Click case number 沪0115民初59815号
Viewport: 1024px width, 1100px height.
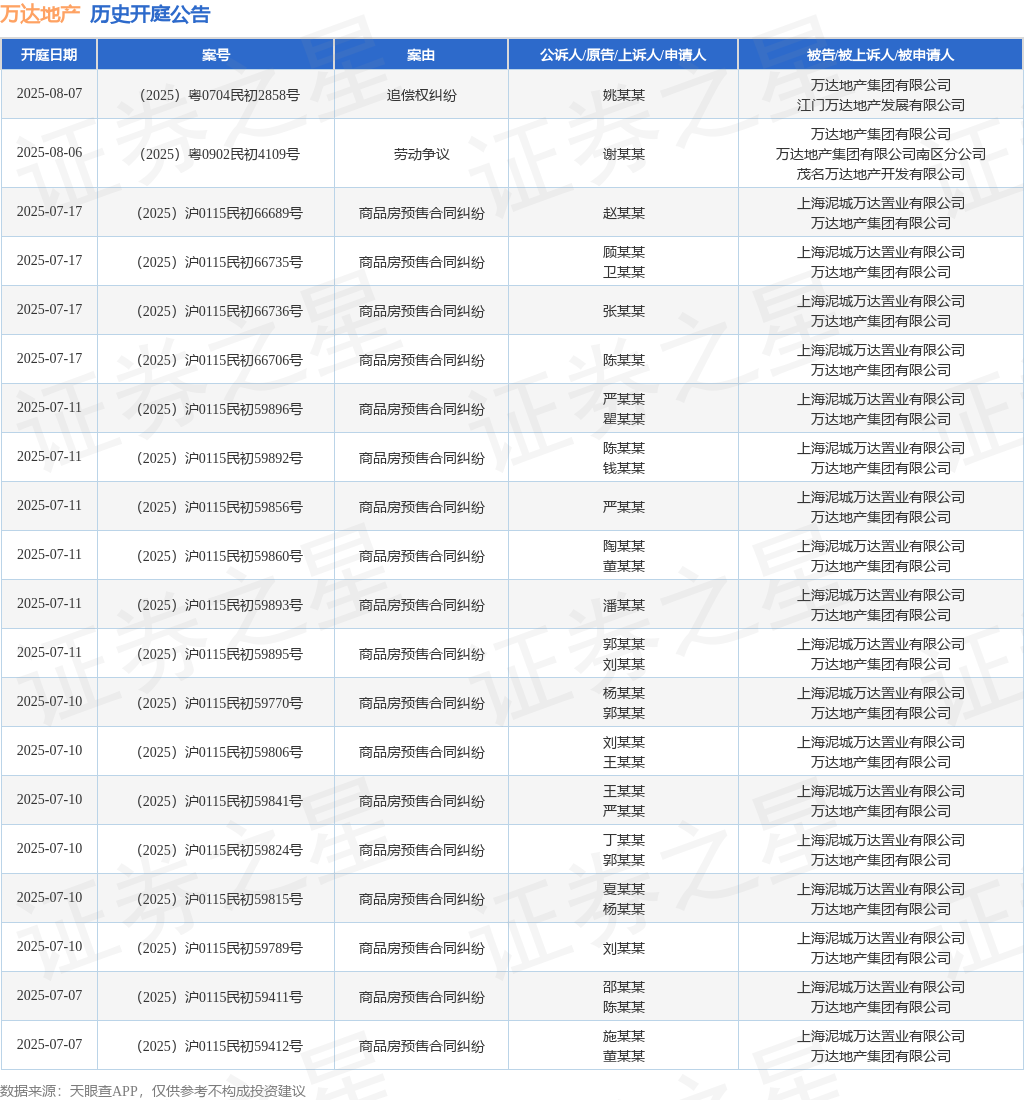pos(220,900)
